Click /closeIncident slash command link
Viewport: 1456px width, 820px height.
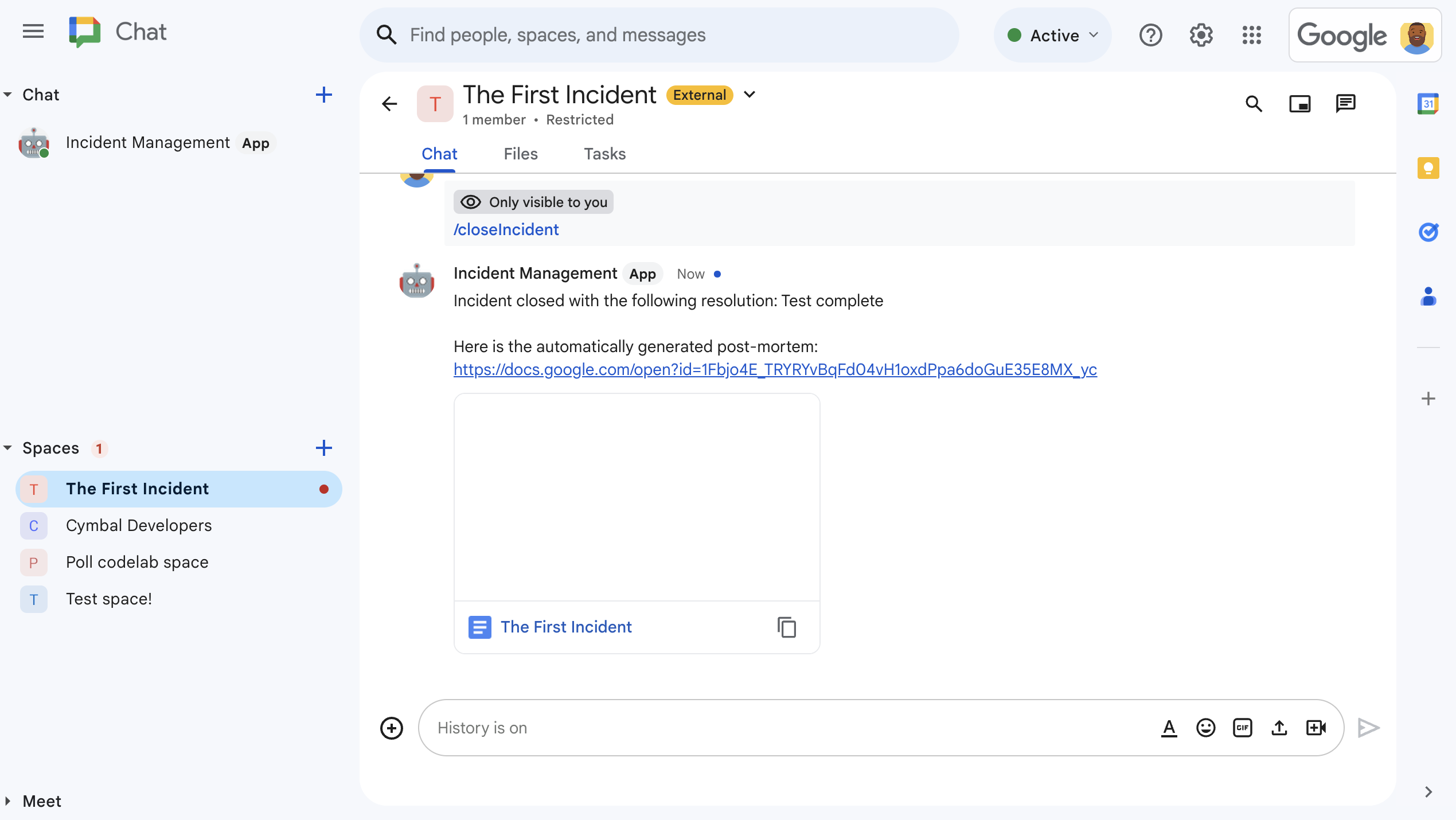coord(505,228)
